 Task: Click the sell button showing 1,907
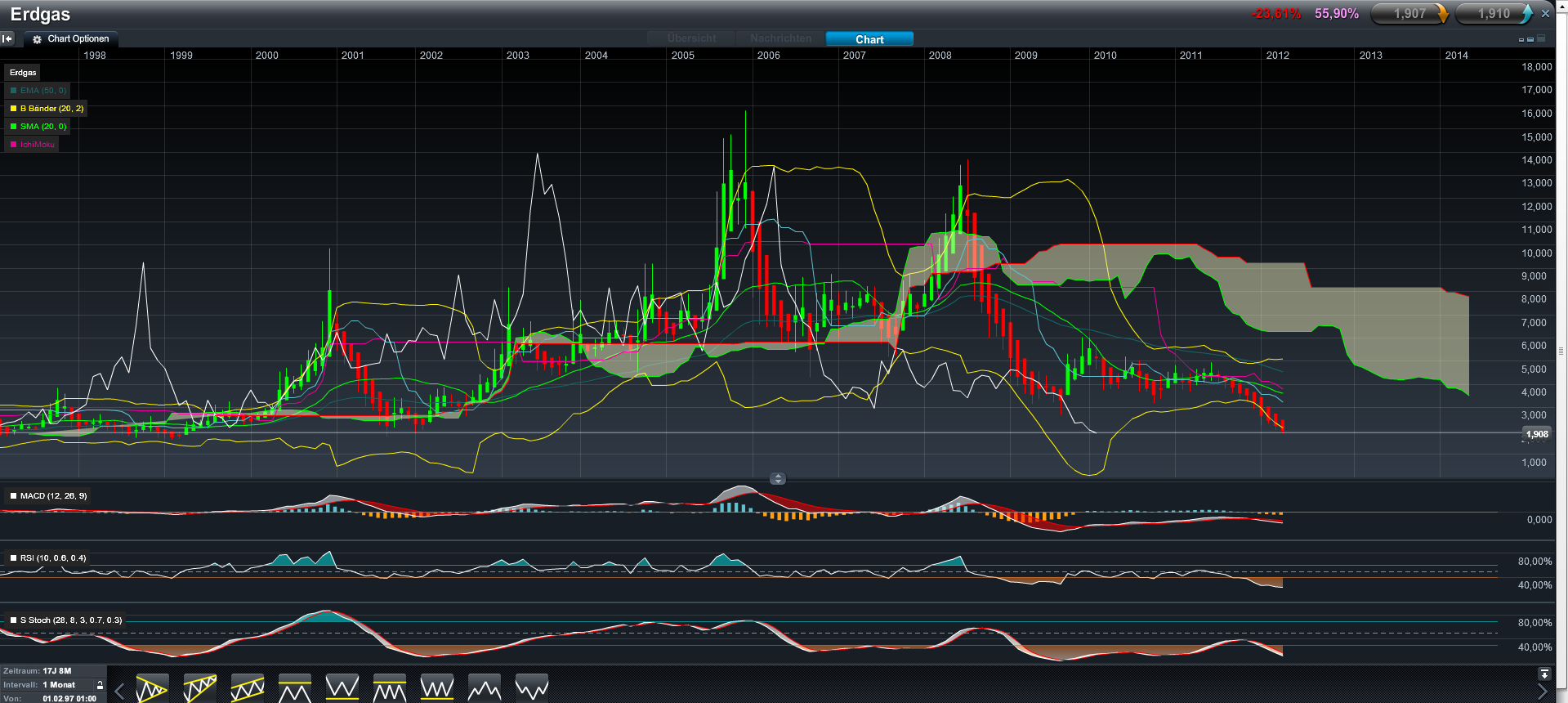[1409, 14]
